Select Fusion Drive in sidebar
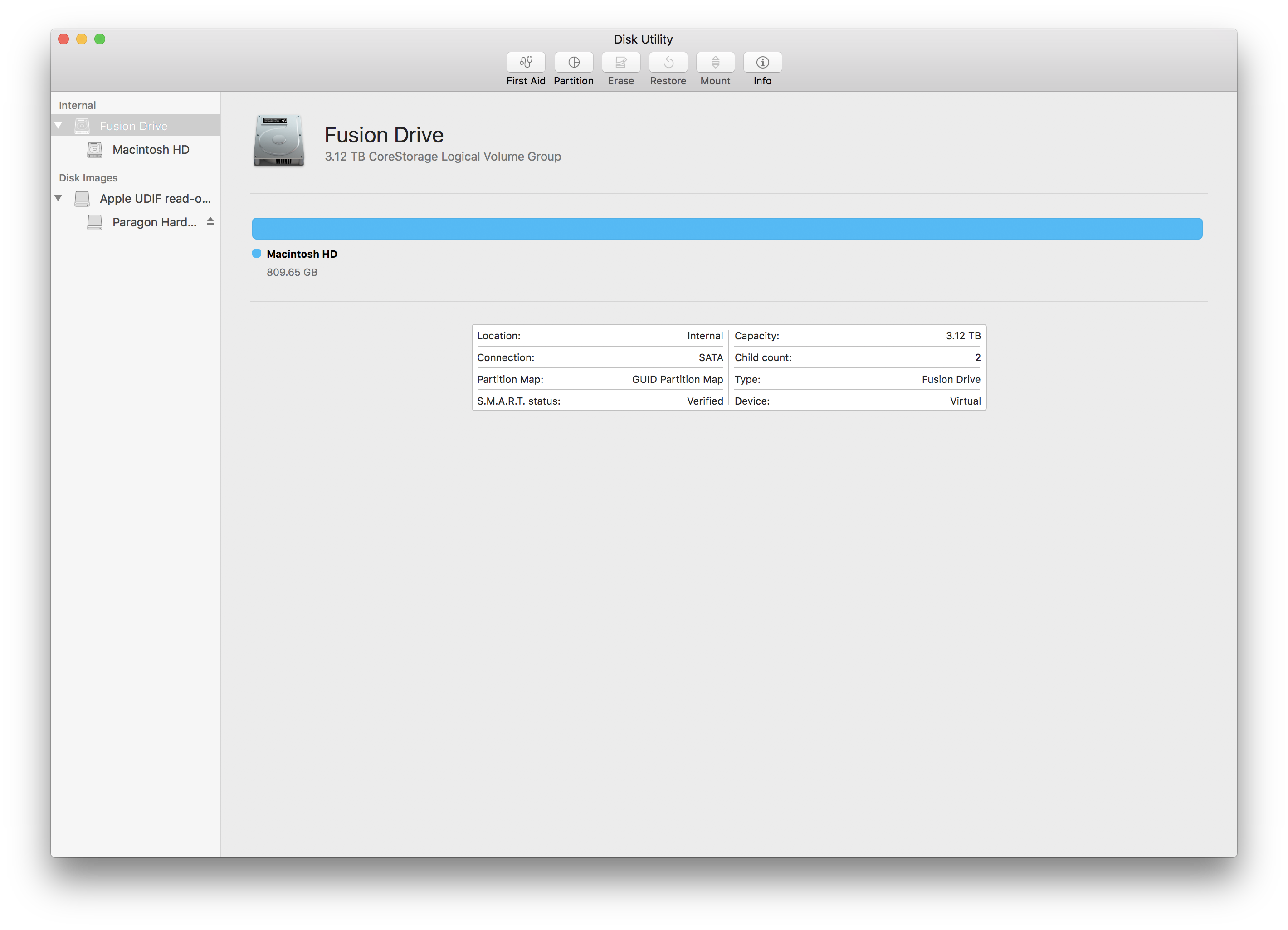Screen dimensions: 1288x930 click(x=133, y=125)
